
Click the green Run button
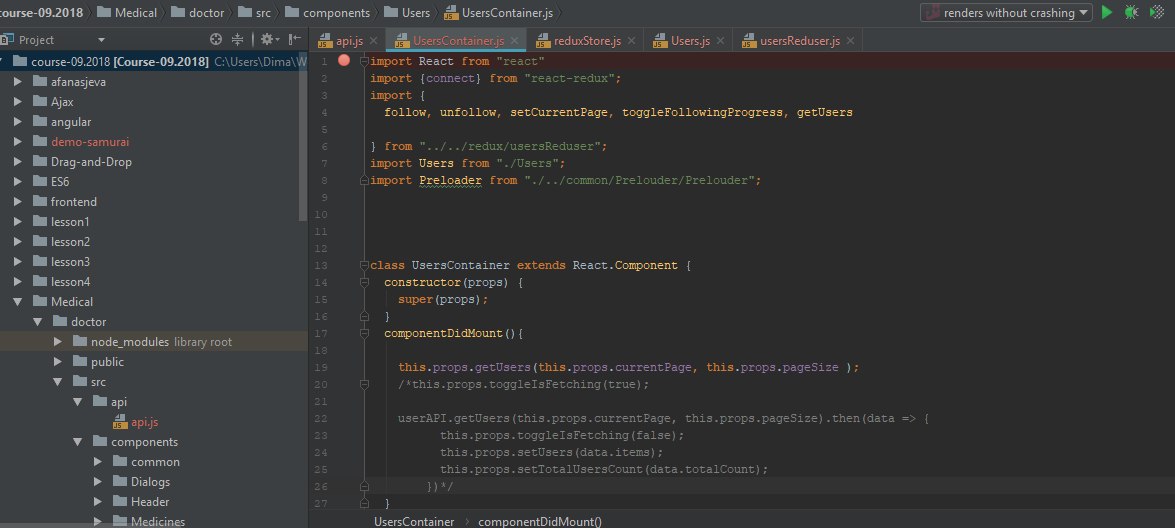(x=1107, y=13)
